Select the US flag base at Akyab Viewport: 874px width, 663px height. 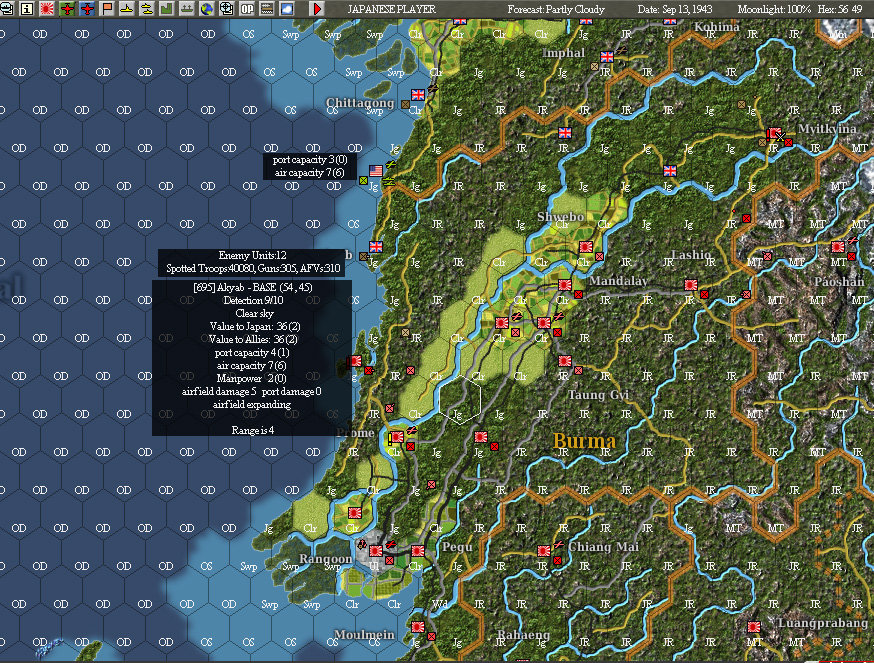376,171
